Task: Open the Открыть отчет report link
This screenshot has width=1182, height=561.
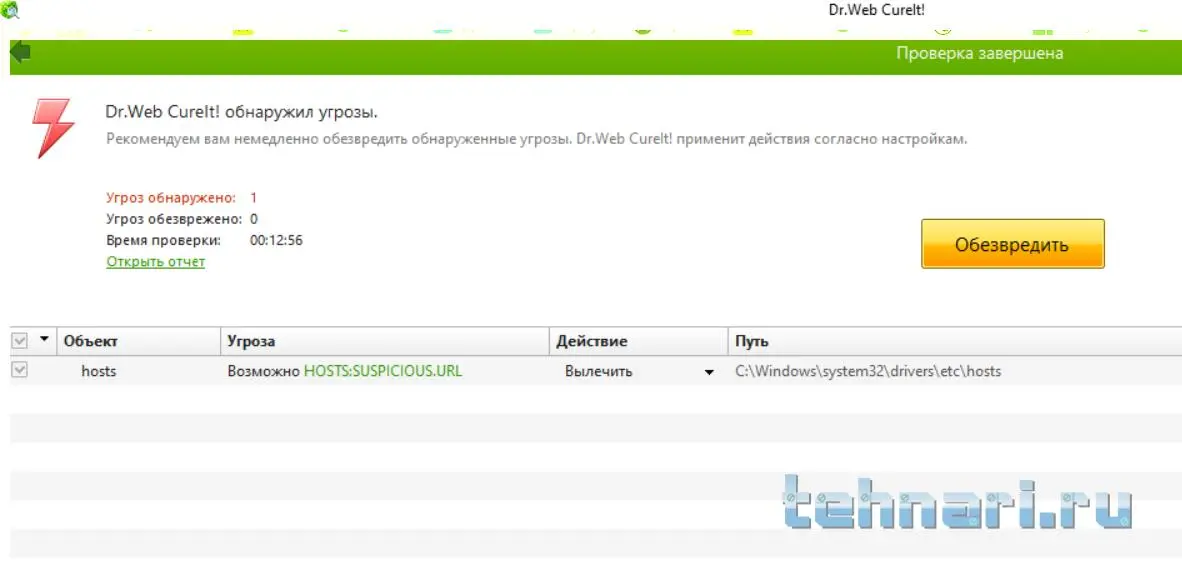Action: tap(155, 262)
